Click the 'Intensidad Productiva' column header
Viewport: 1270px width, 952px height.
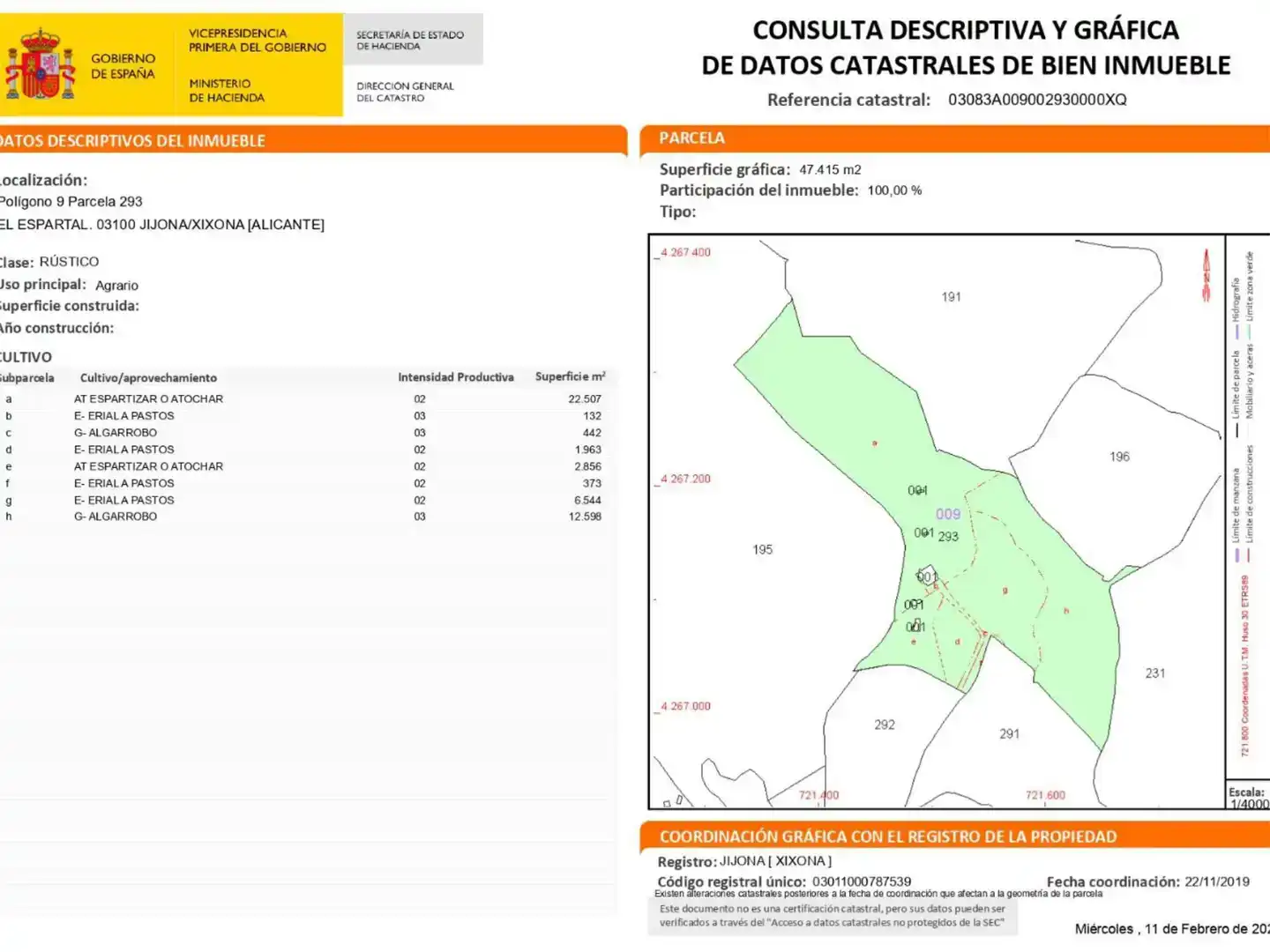coord(456,377)
